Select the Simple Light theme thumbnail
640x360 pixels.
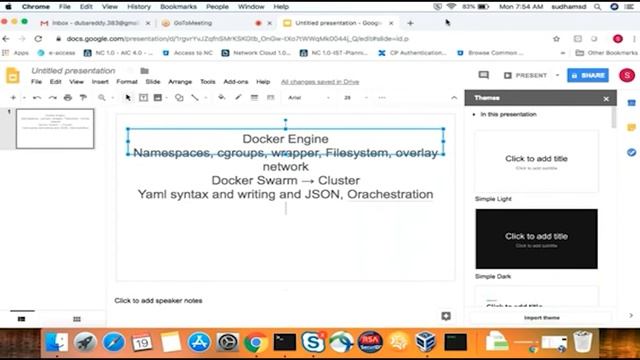pyautogui.click(x=536, y=162)
